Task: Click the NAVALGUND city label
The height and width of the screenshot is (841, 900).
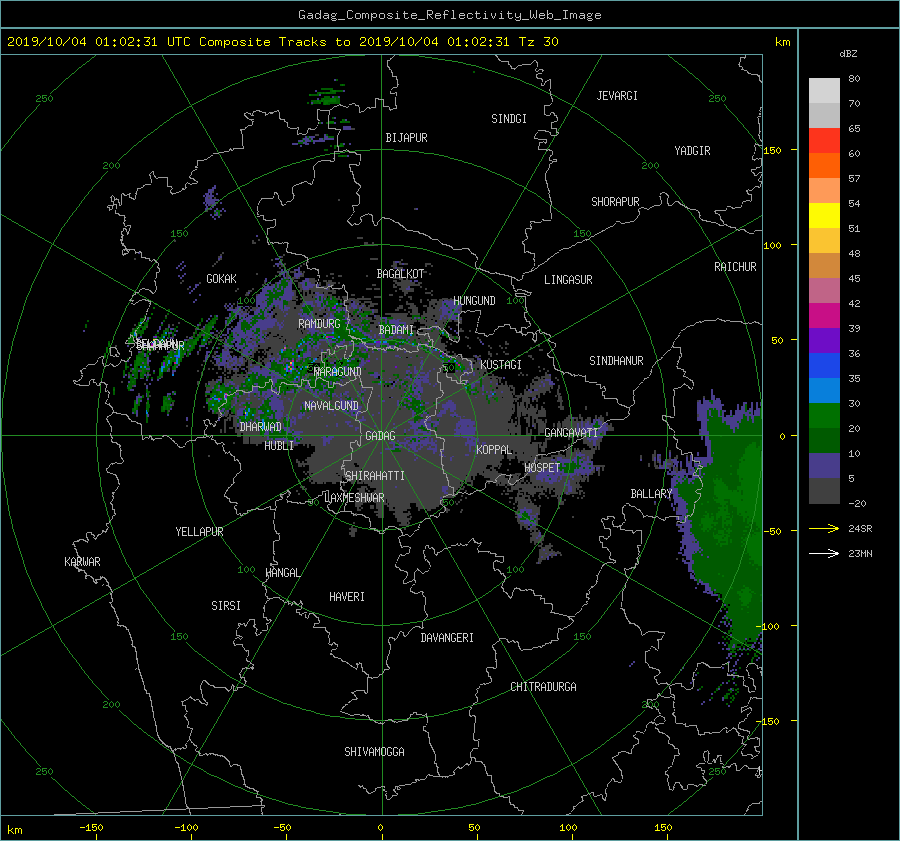Action: 331,406
